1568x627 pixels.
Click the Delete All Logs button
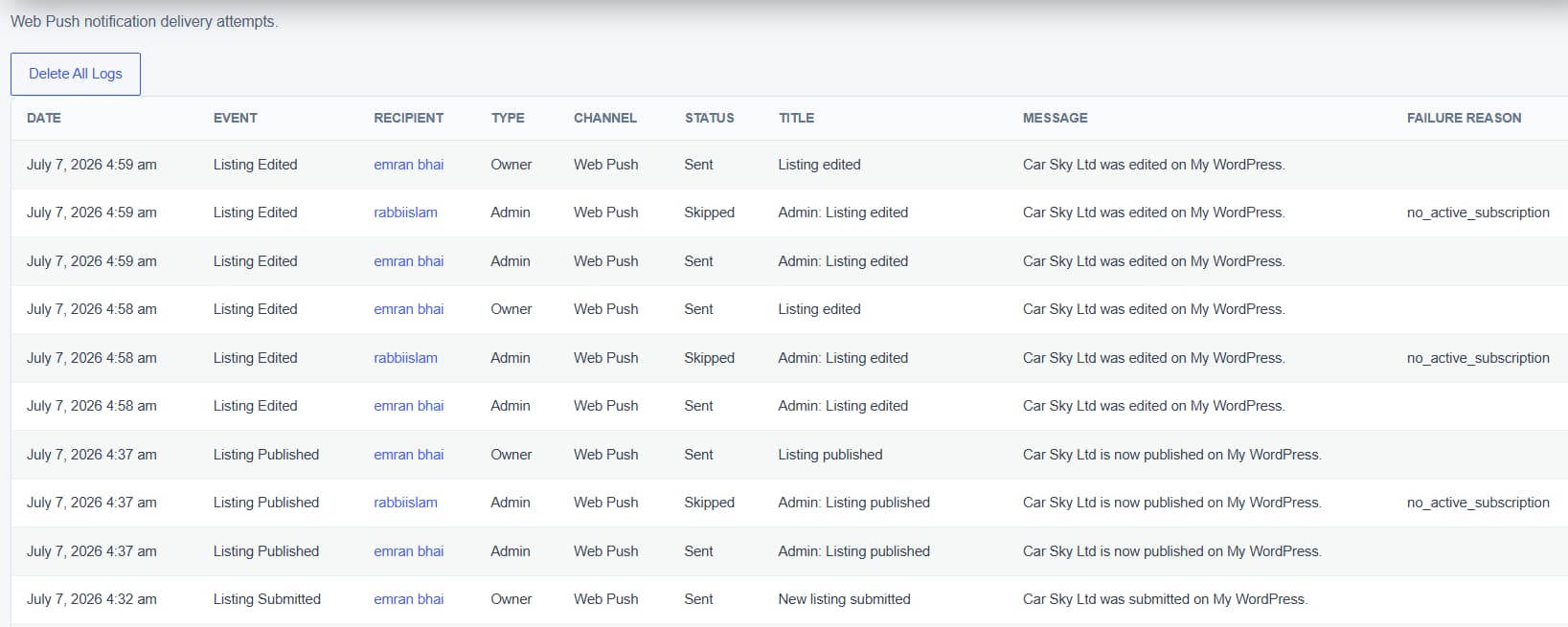pos(76,74)
